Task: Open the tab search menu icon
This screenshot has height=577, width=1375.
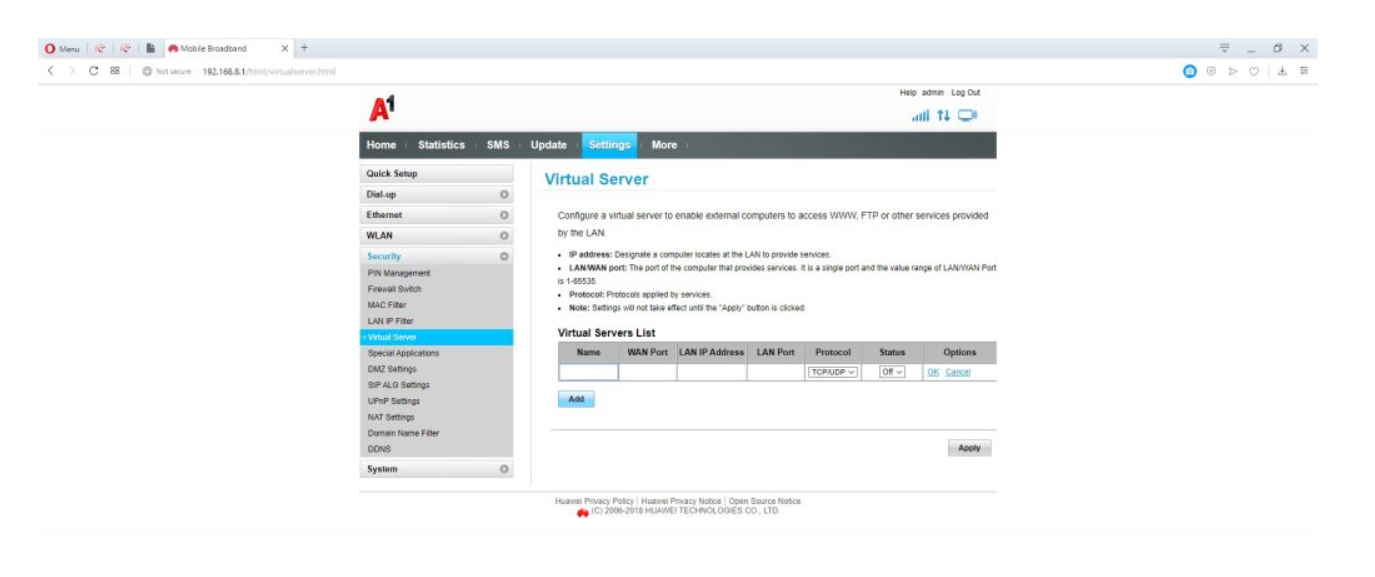Action: click(x=1225, y=48)
